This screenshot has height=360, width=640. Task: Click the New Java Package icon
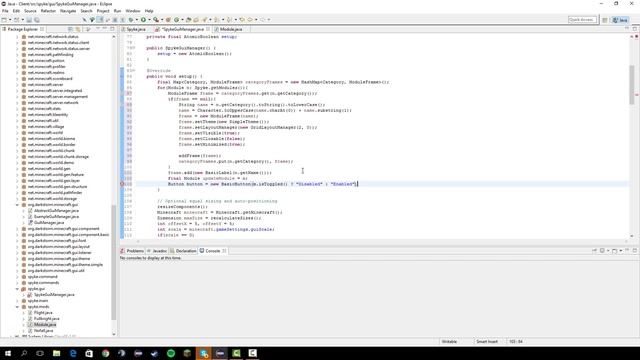pyautogui.click(x=168, y=20)
